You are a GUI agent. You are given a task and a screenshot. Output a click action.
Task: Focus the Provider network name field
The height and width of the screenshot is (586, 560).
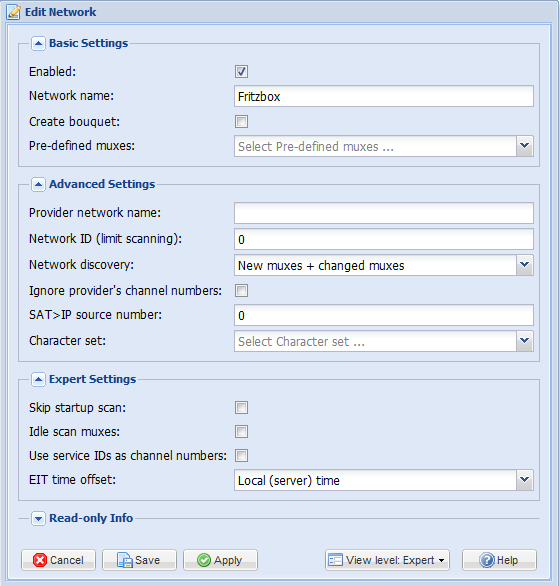point(384,213)
